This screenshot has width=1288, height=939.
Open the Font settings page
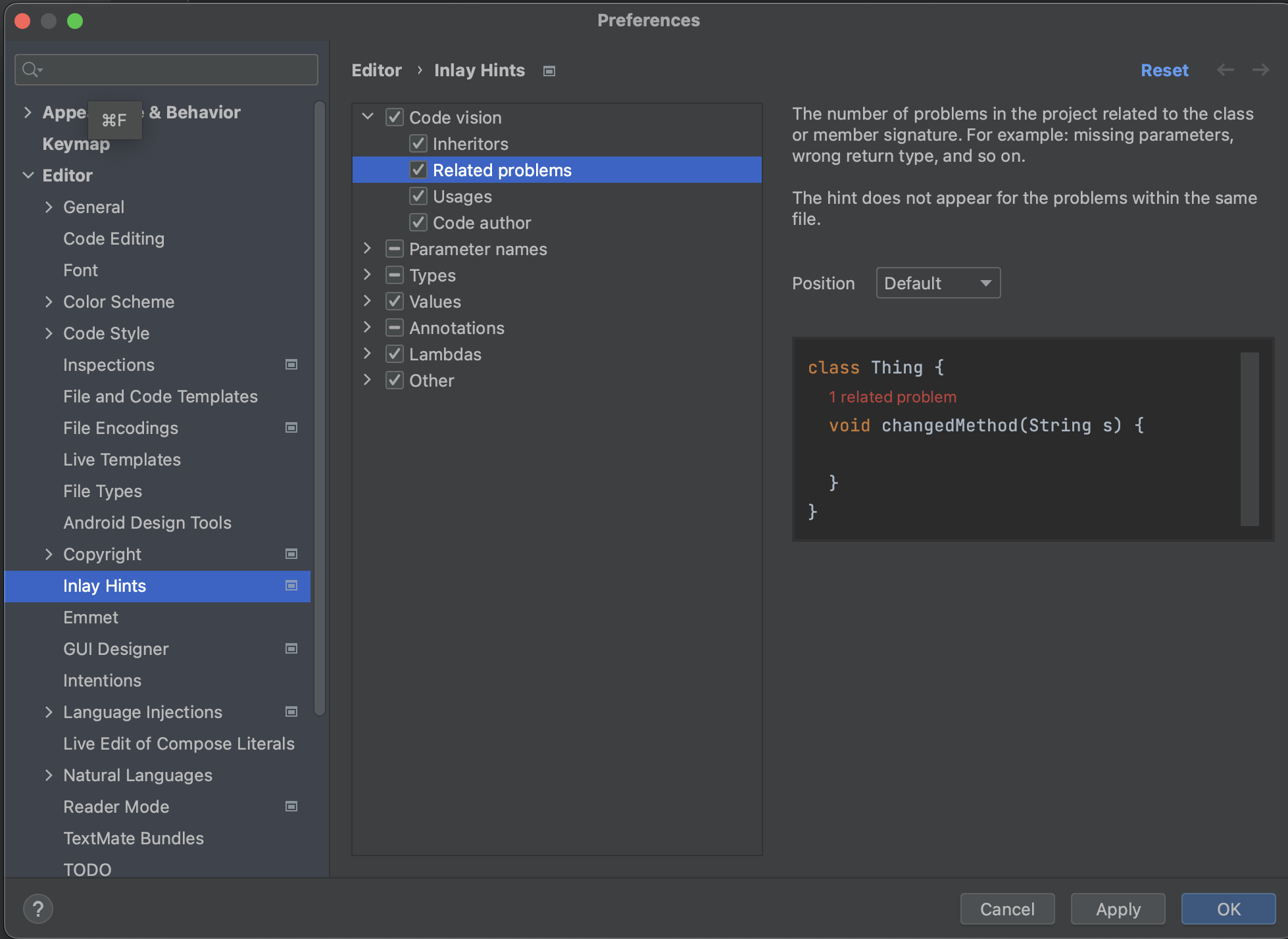[80, 270]
